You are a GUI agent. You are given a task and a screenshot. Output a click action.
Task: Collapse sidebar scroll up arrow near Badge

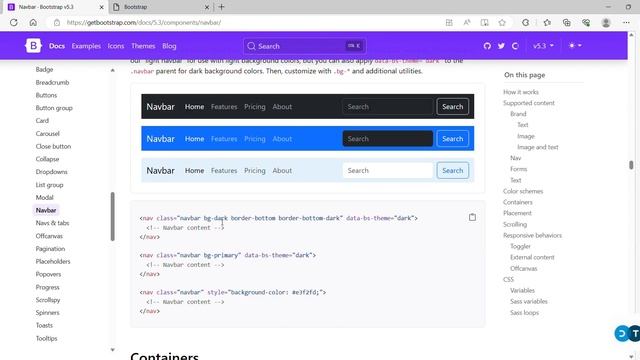coord(112,70)
